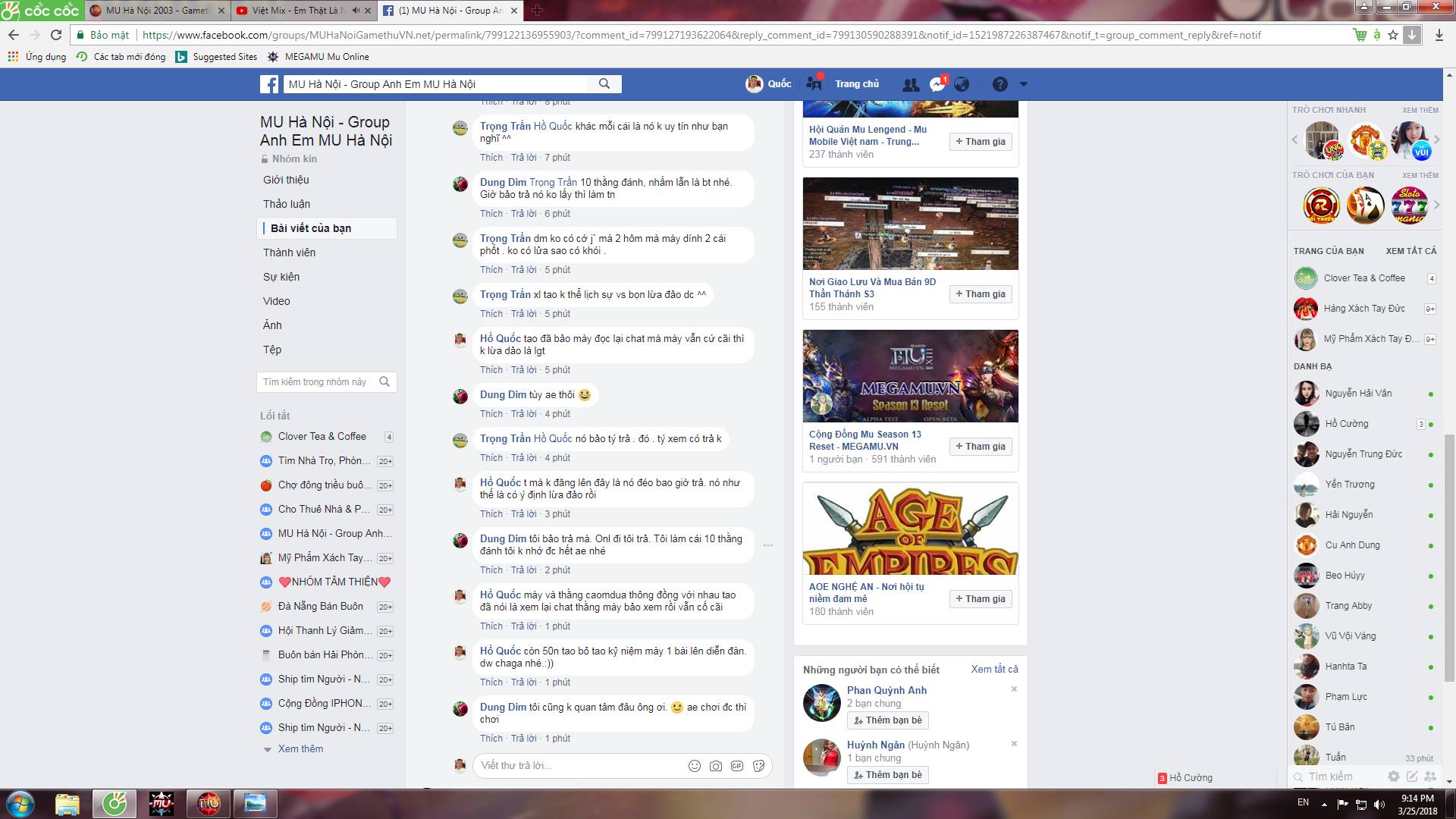The width and height of the screenshot is (1456, 819).
Task: Open Quốc profile link in header
Action: tap(768, 84)
